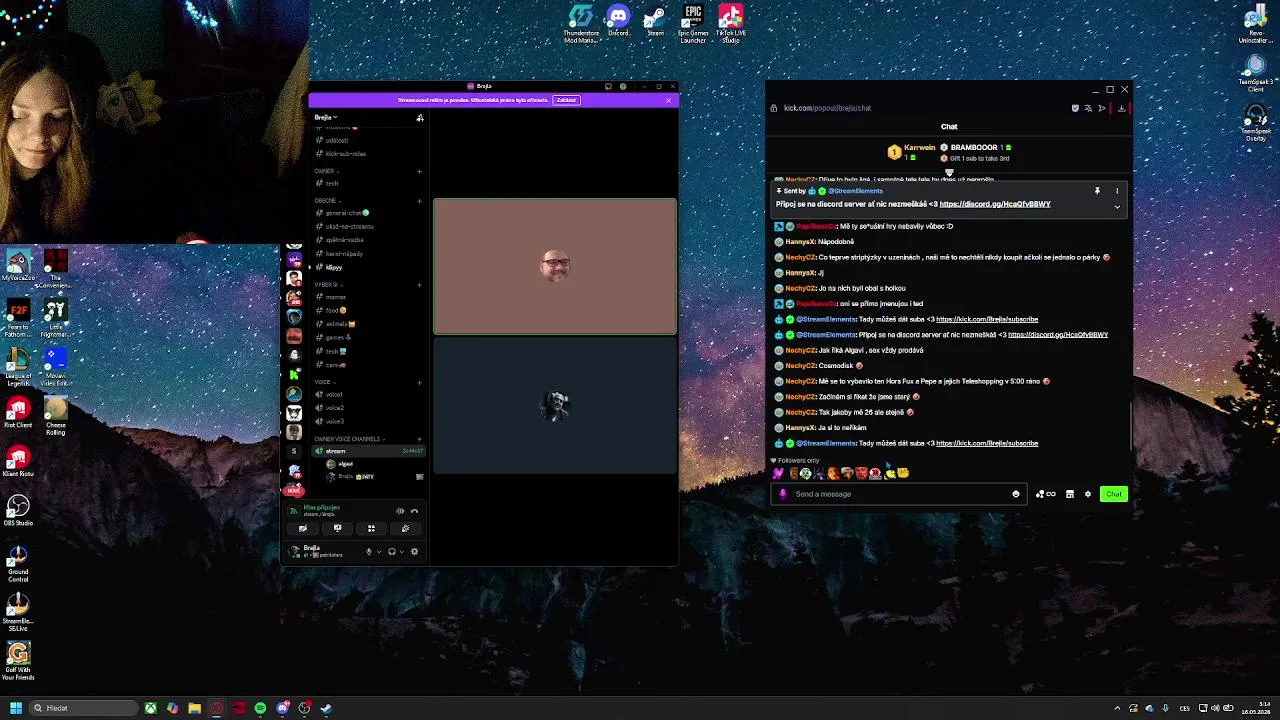Open Spotify from the taskbar

(x=260, y=708)
